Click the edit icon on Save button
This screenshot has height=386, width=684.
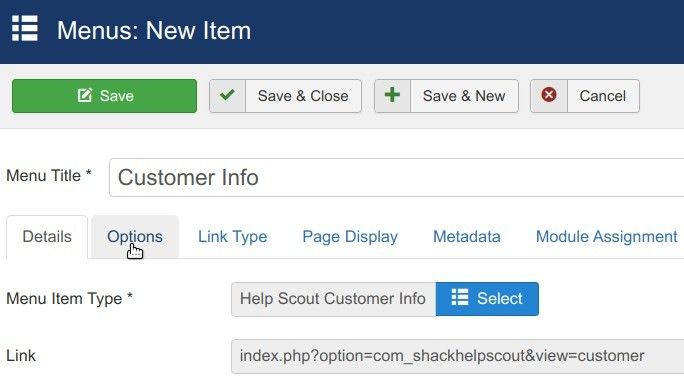click(85, 96)
